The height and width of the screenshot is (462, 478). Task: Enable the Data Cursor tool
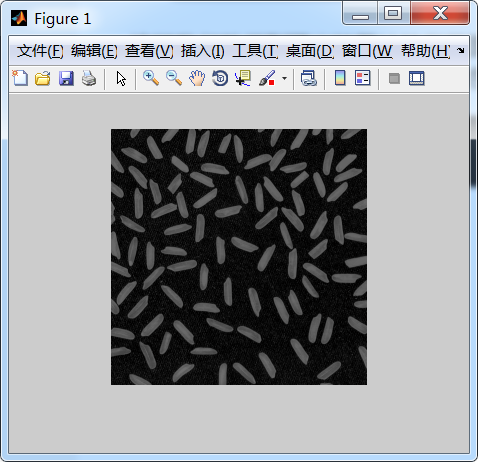243,79
